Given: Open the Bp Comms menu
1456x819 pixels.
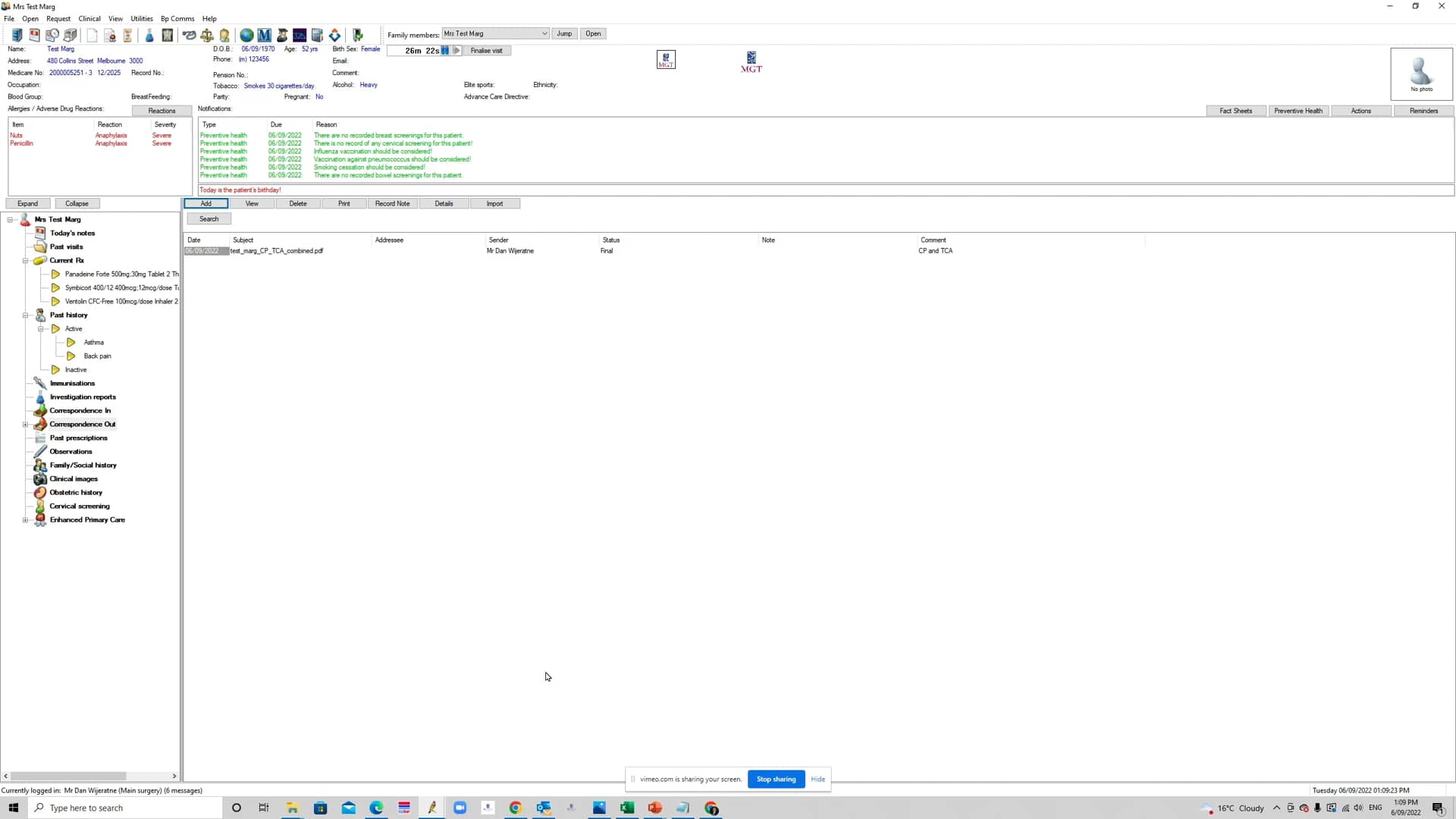Looking at the screenshot, I should pyautogui.click(x=177, y=18).
